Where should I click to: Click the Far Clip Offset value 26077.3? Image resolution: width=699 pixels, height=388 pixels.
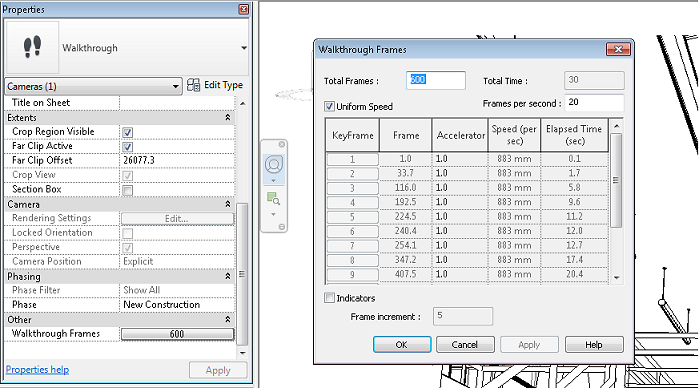177,160
